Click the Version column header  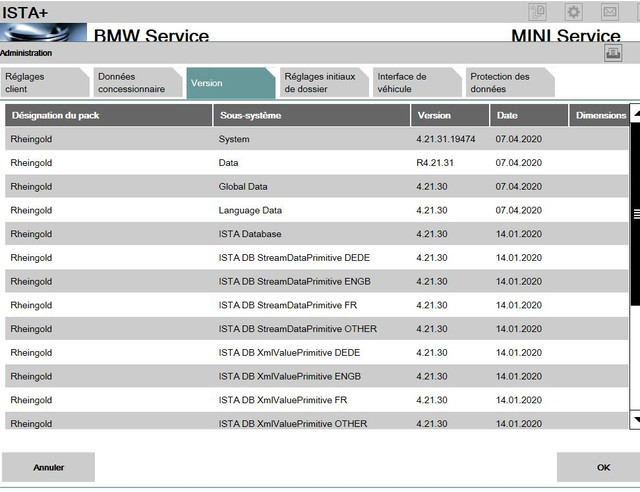coord(450,115)
